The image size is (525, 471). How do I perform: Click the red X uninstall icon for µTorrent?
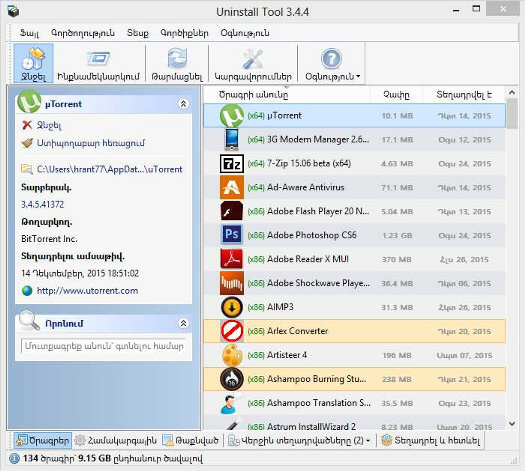coord(27,125)
